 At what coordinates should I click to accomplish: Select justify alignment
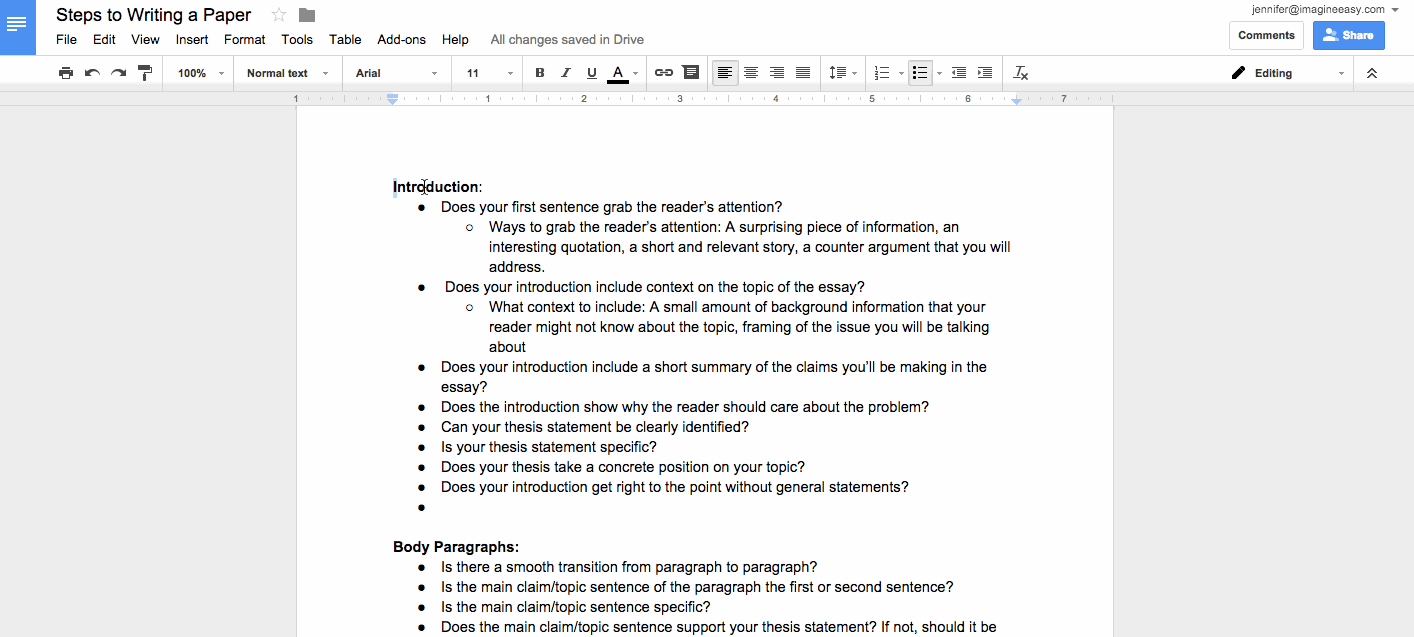[x=803, y=73]
